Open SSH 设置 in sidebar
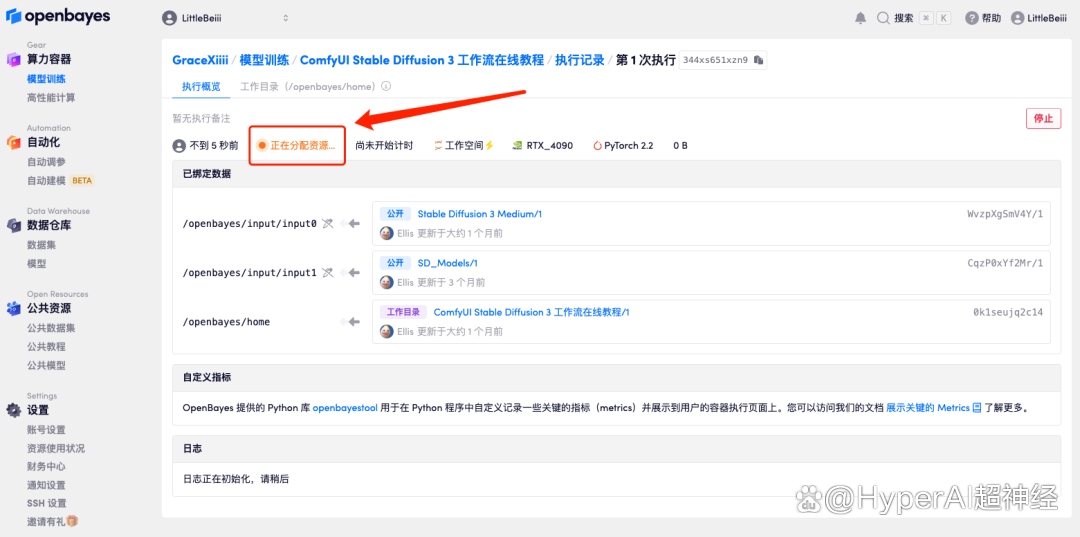The image size is (1080, 537). pyautogui.click(x=47, y=503)
